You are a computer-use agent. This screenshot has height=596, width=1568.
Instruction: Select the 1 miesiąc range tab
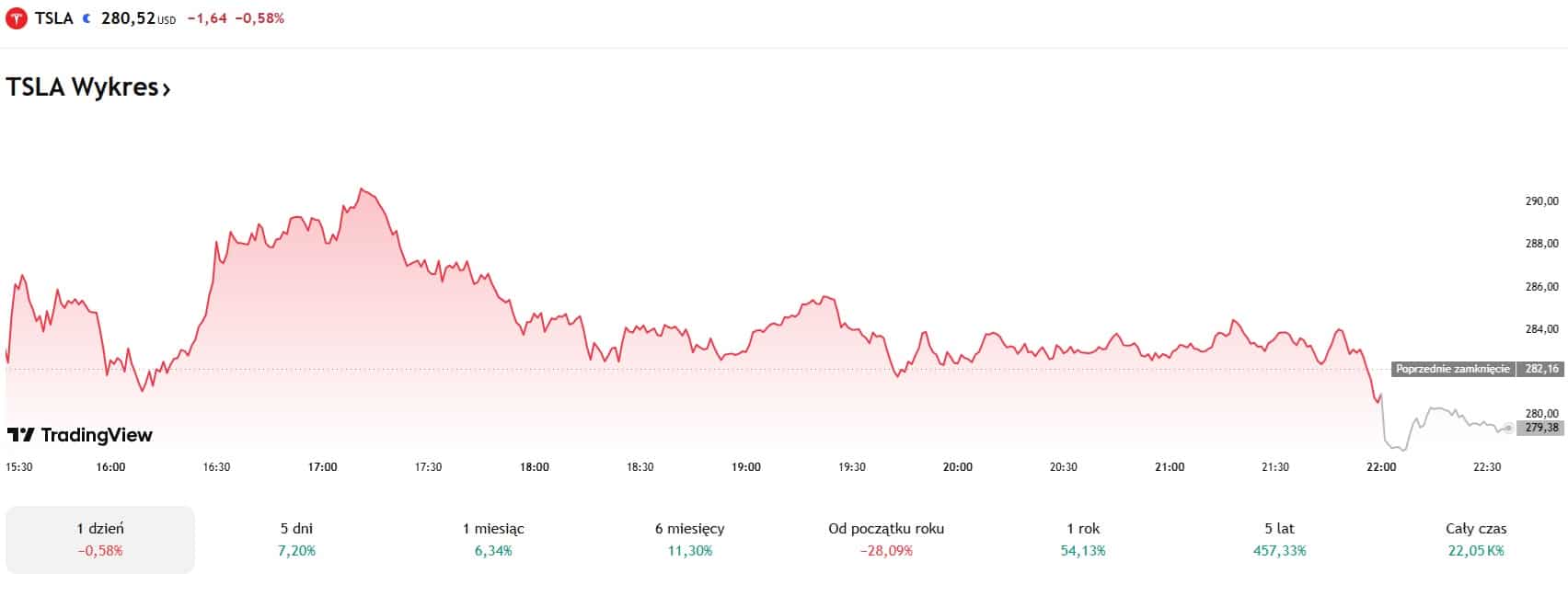(493, 539)
